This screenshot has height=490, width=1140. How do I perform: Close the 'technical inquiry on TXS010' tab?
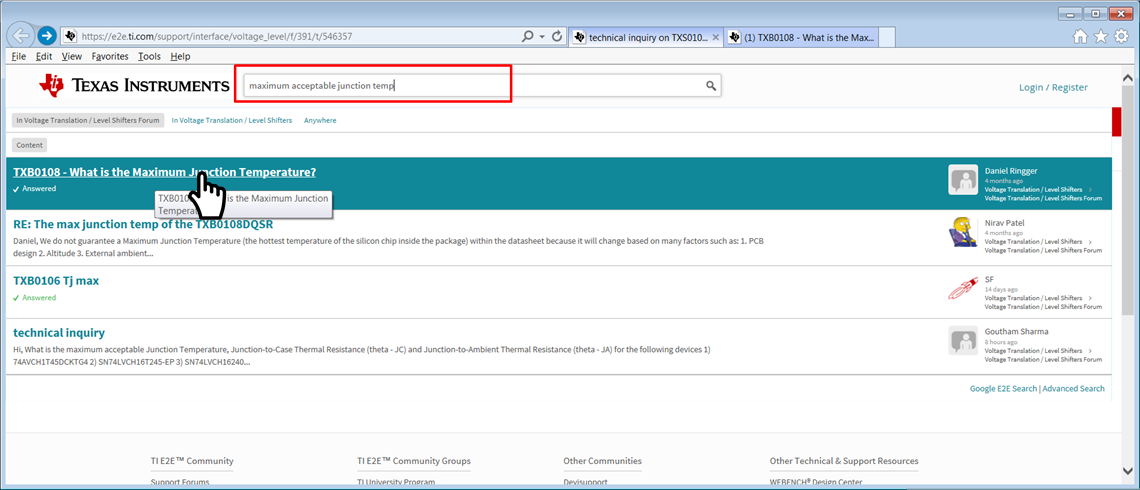click(715, 36)
